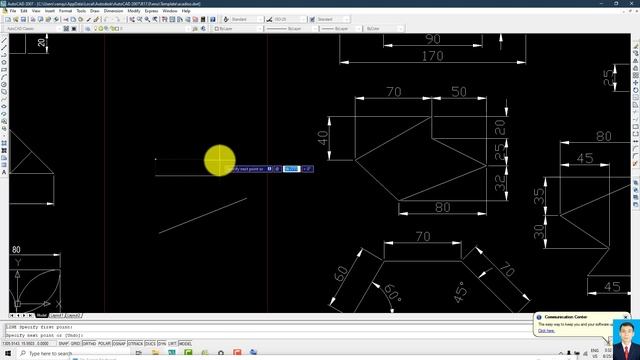Open the Table Style Standard dropdown
Viewport: 640px width, 360px height.
click(333, 20)
